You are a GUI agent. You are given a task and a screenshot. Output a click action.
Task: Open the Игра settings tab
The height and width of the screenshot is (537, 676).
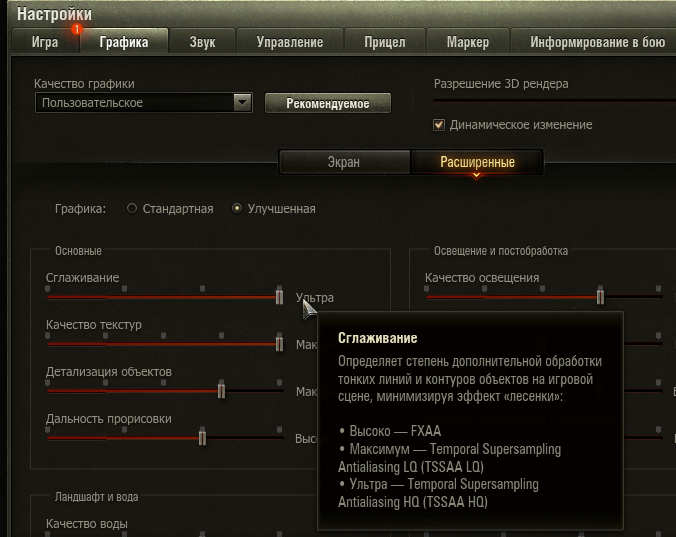point(45,42)
